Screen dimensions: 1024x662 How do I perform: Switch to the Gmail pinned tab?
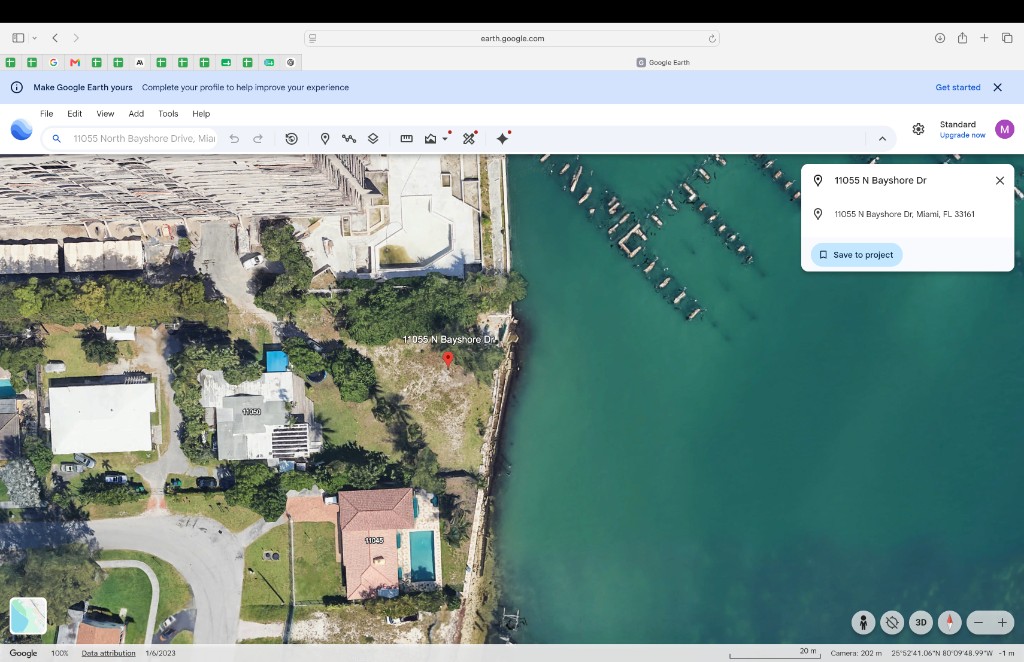coord(75,63)
